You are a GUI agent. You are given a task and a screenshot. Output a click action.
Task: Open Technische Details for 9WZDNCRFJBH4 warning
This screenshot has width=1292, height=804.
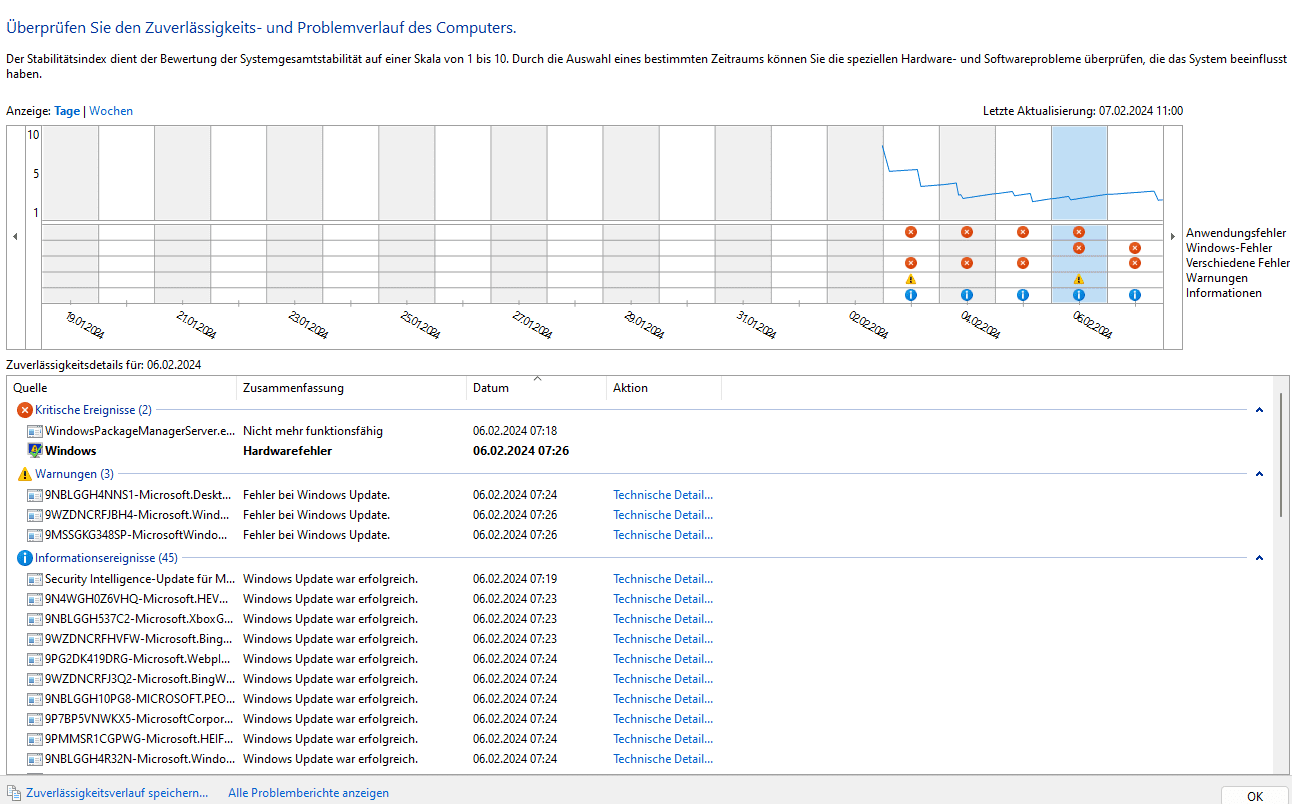(663, 515)
